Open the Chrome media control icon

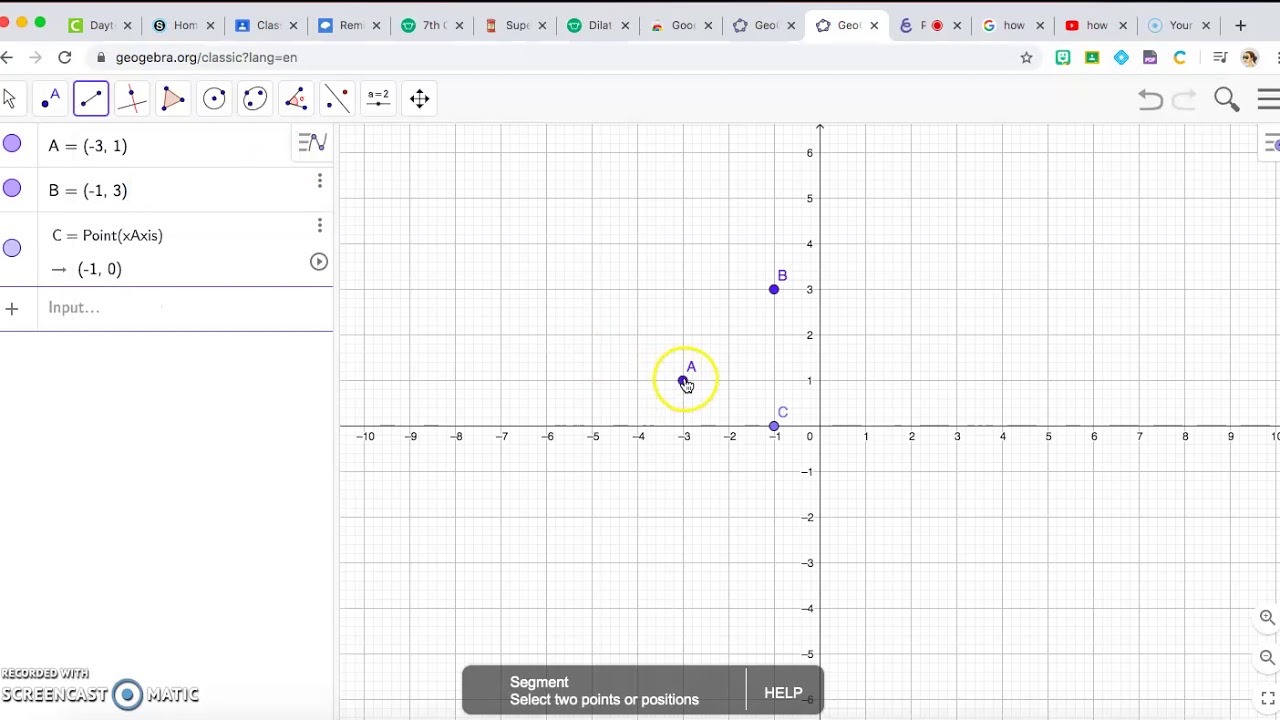[1220, 58]
